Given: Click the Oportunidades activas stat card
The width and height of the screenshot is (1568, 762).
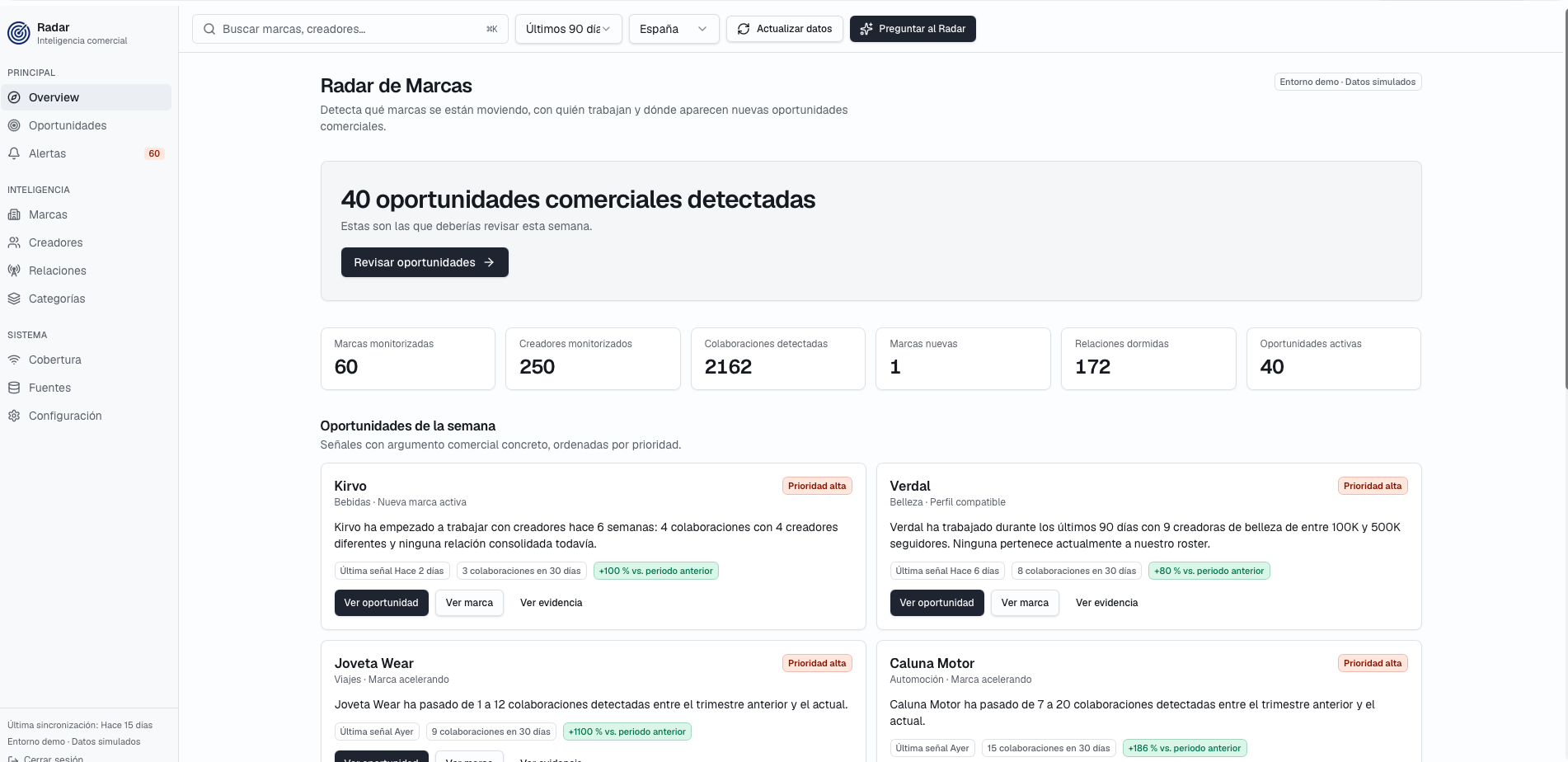Looking at the screenshot, I should [1334, 359].
